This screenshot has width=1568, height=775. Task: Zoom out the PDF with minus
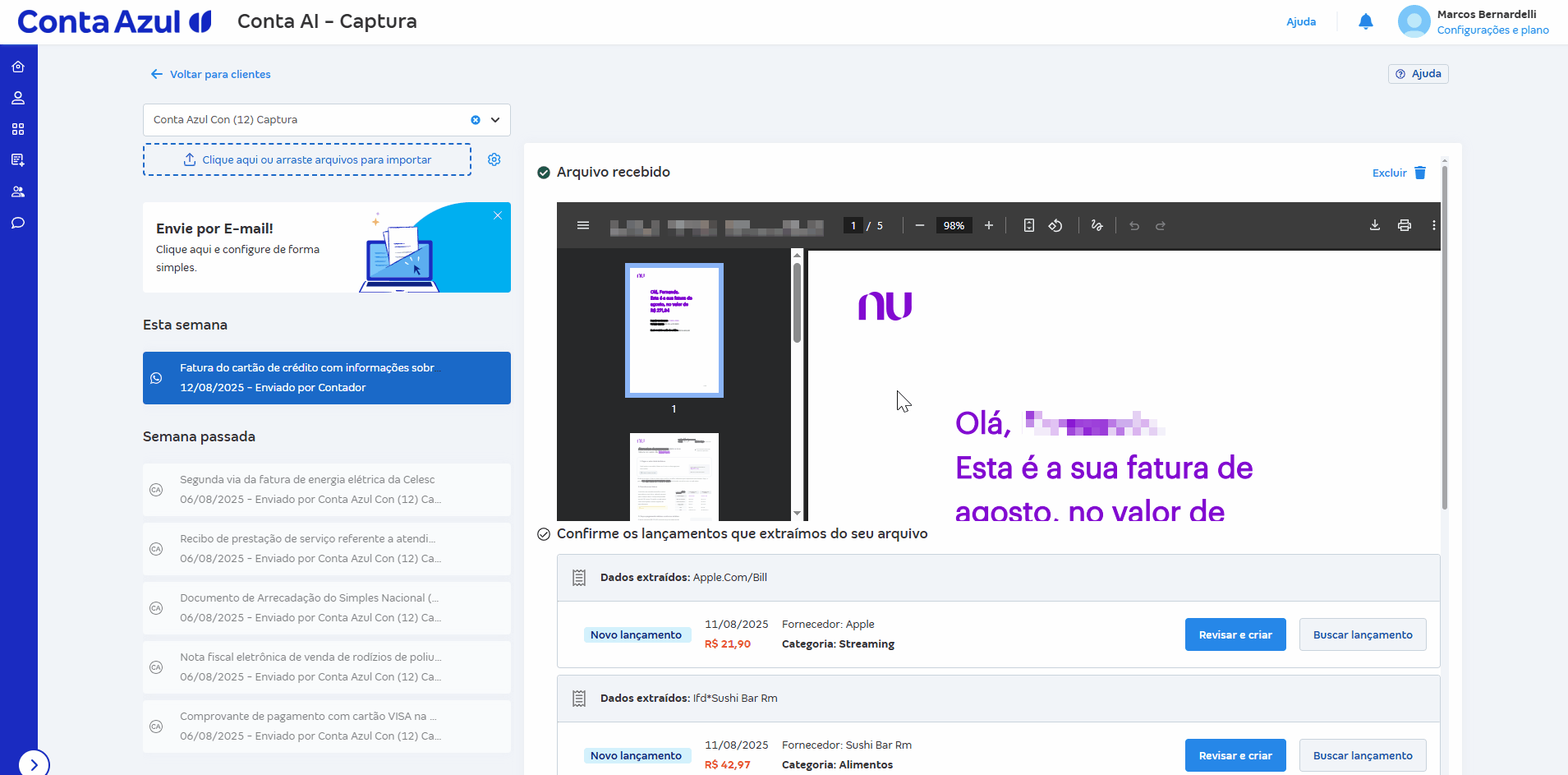pyautogui.click(x=920, y=225)
